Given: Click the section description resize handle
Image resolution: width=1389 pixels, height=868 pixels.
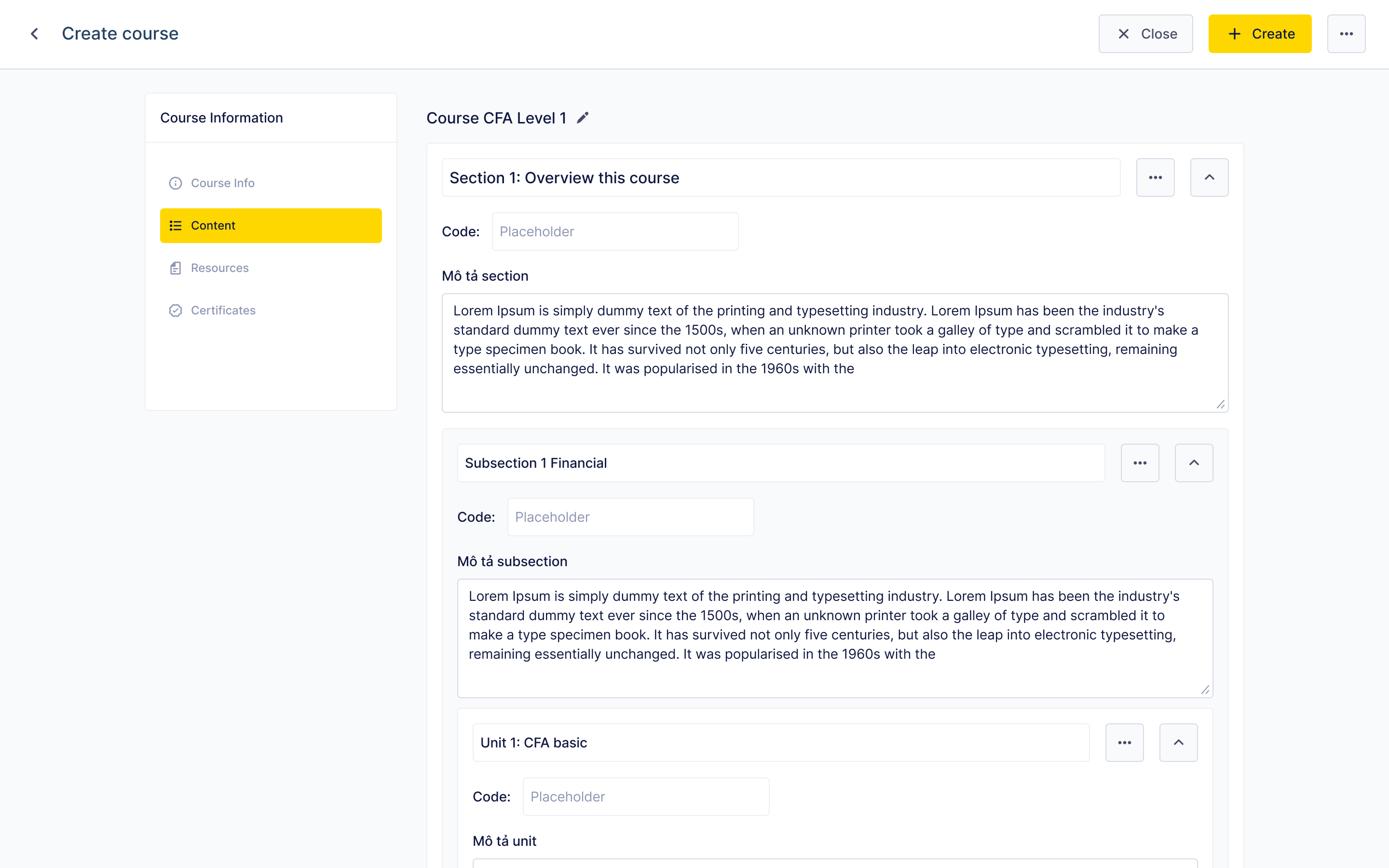Looking at the screenshot, I should click(1220, 404).
